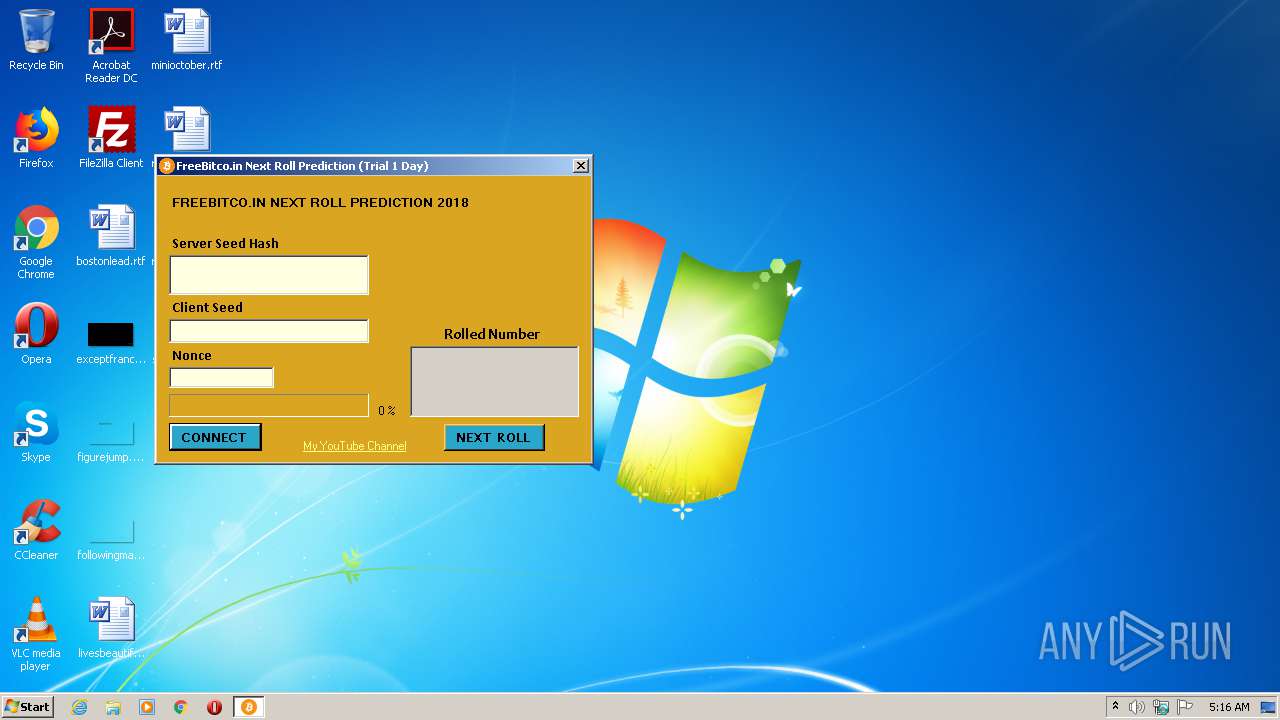Select followingma file icon

point(111,538)
